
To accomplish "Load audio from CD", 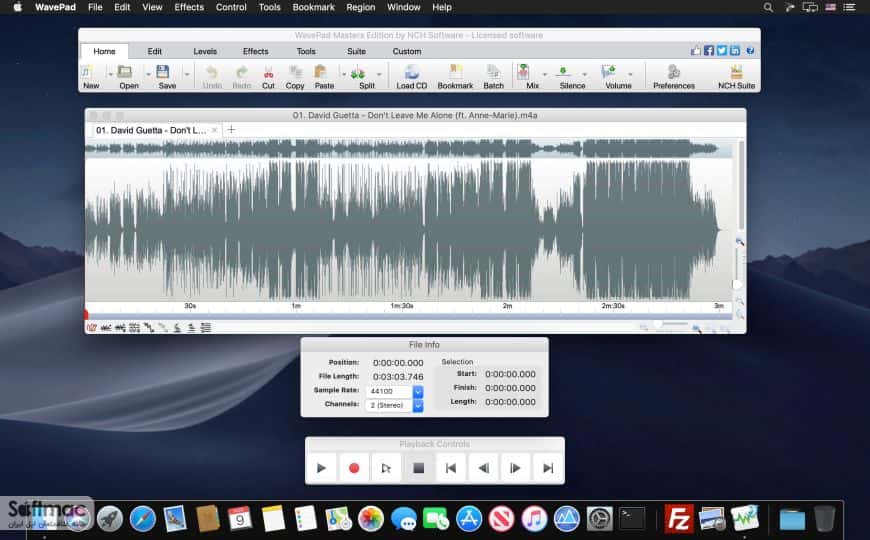I will coord(412,77).
